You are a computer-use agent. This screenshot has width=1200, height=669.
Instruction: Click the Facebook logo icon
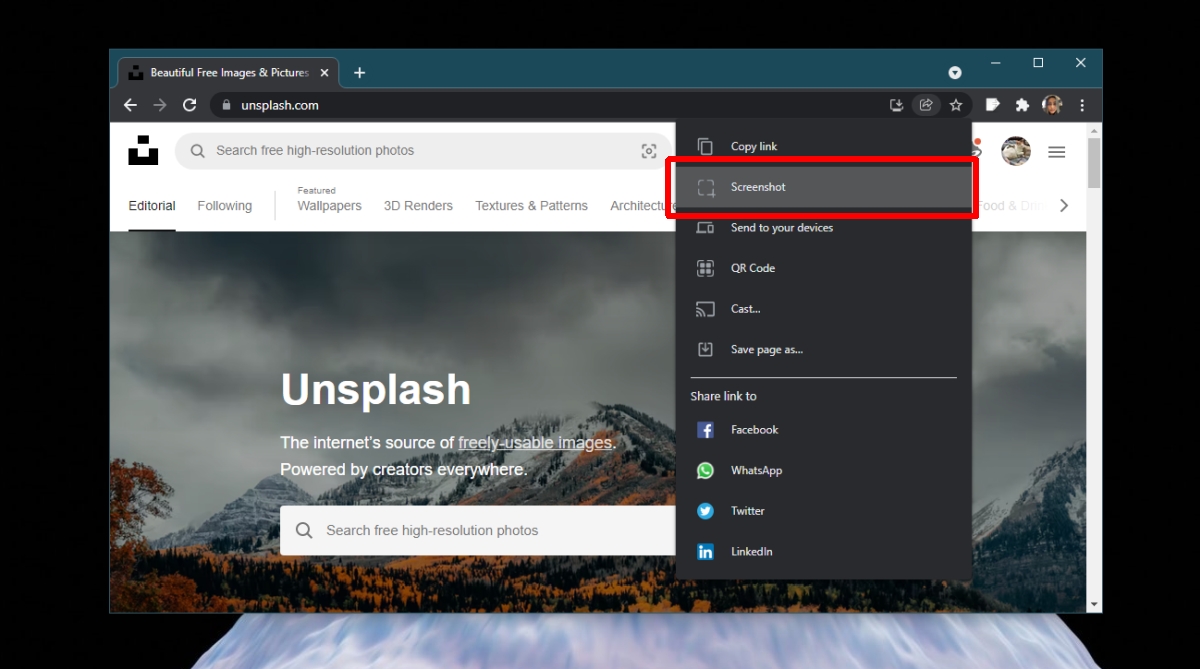(x=705, y=430)
